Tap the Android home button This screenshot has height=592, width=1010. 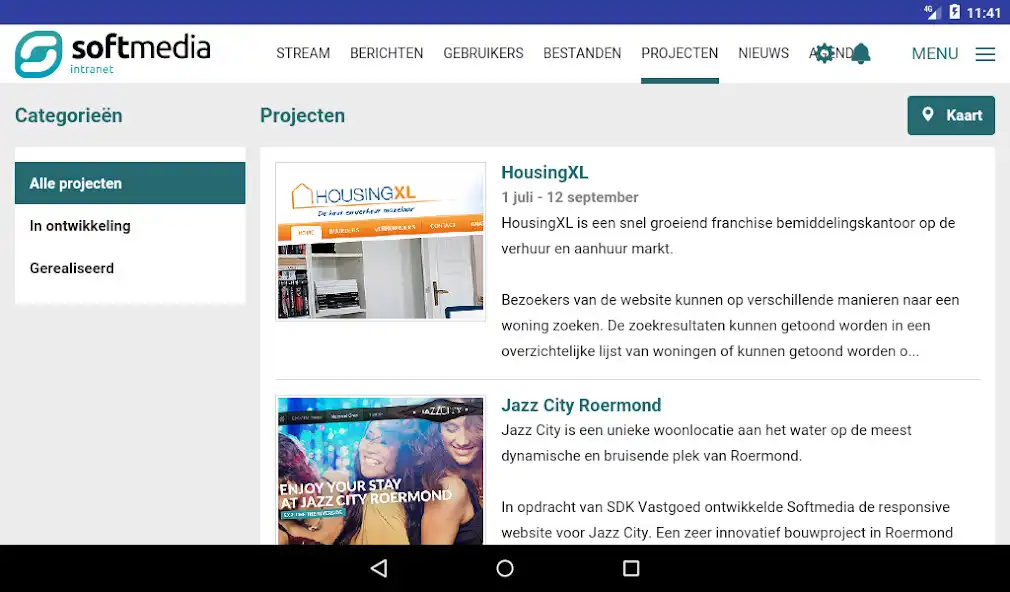pos(505,568)
